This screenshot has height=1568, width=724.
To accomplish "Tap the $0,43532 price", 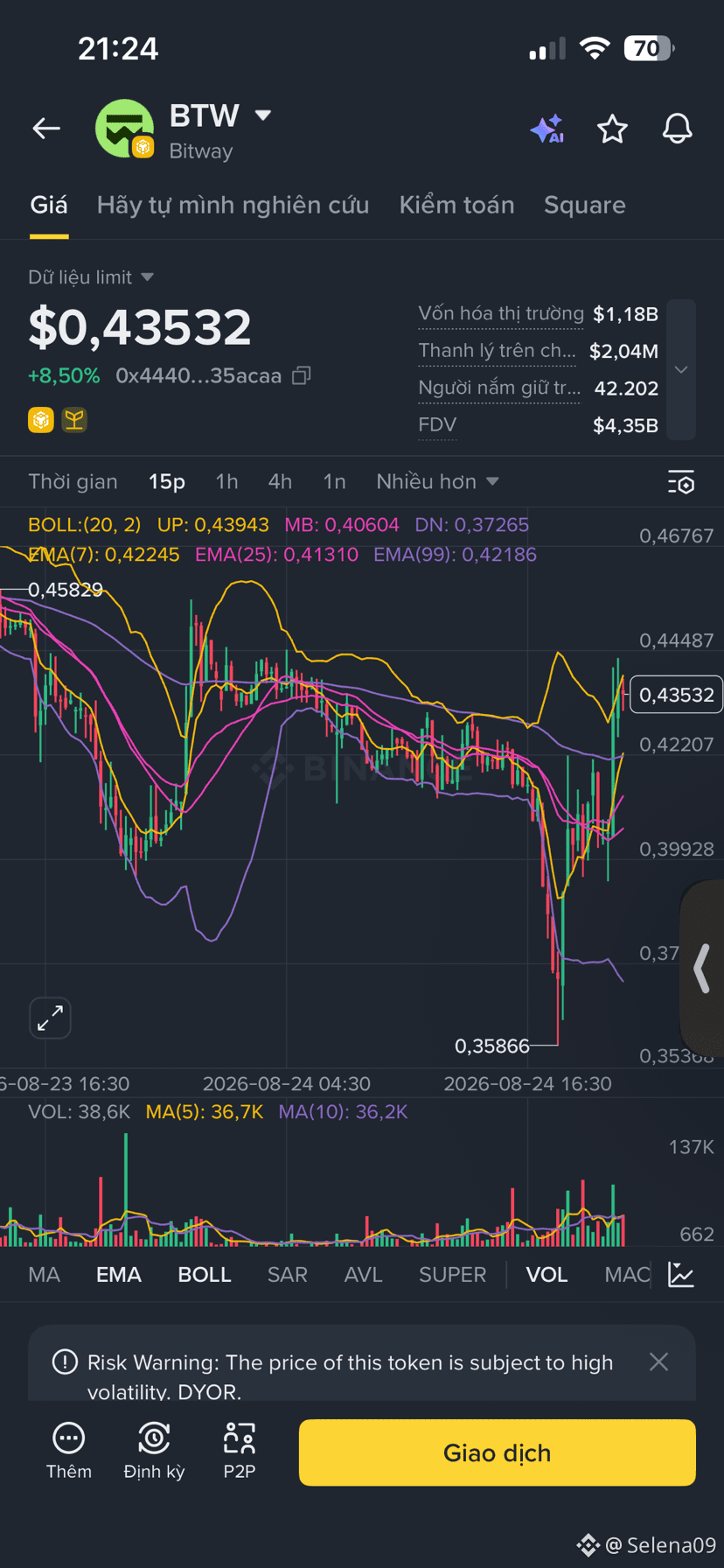I will pos(140,326).
